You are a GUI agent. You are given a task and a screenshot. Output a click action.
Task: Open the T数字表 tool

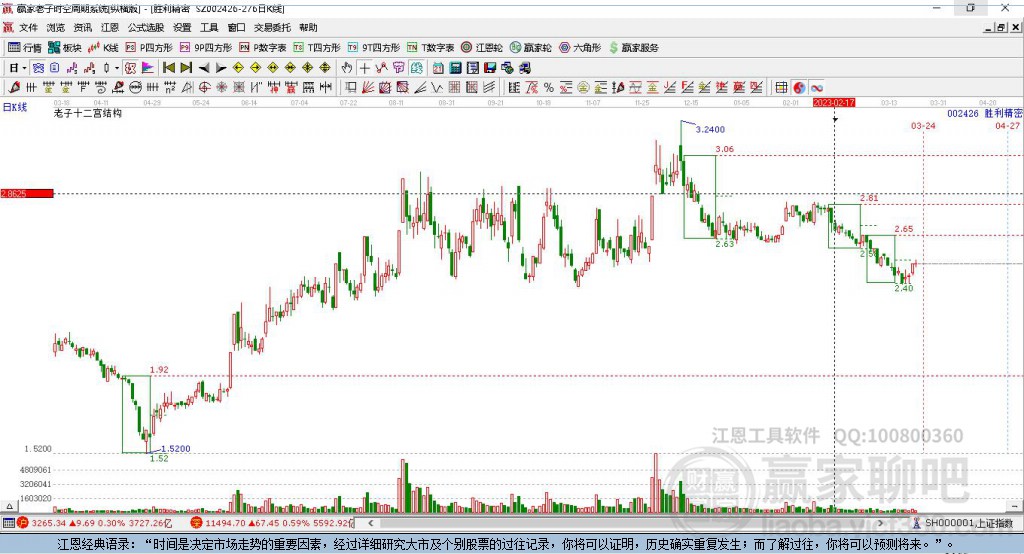click(x=430, y=48)
